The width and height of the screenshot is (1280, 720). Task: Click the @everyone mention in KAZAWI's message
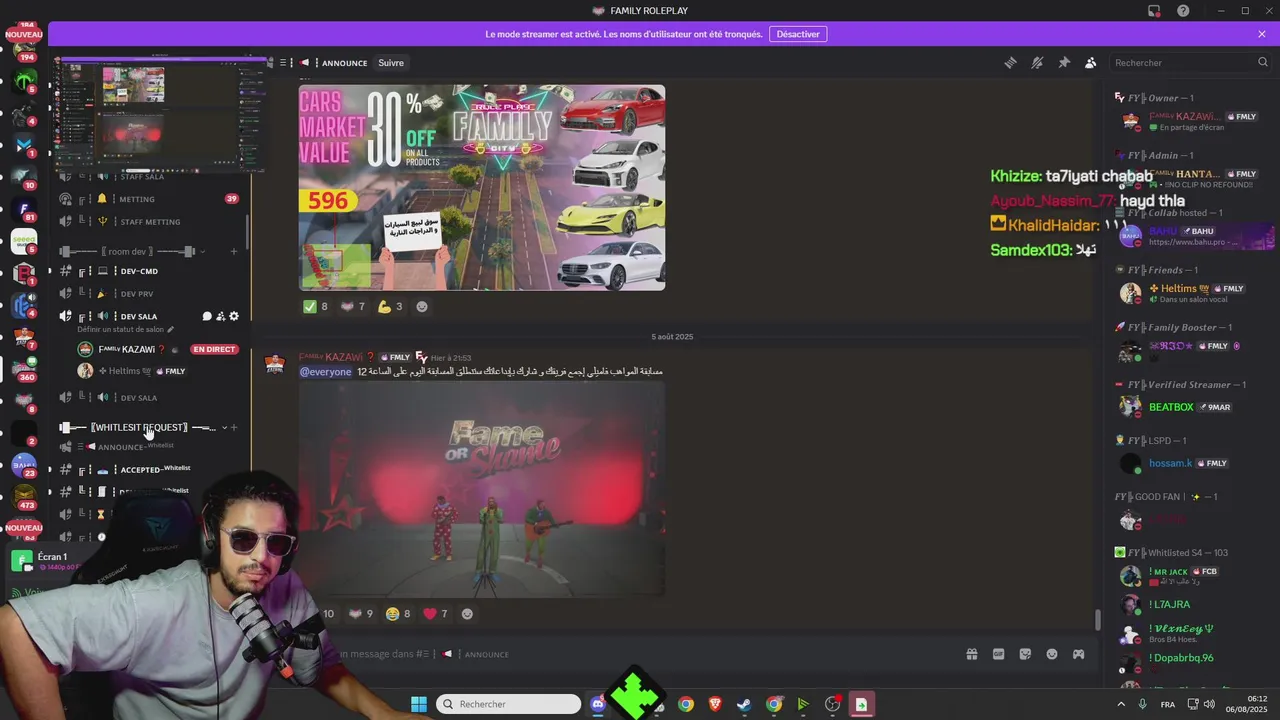[326, 372]
